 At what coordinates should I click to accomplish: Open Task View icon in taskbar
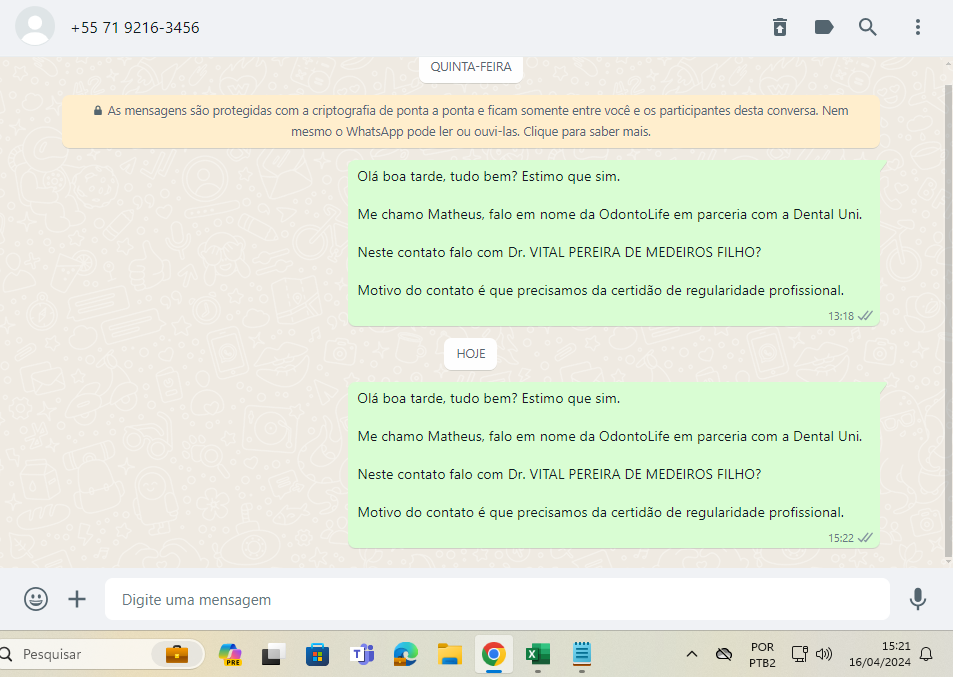(274, 654)
